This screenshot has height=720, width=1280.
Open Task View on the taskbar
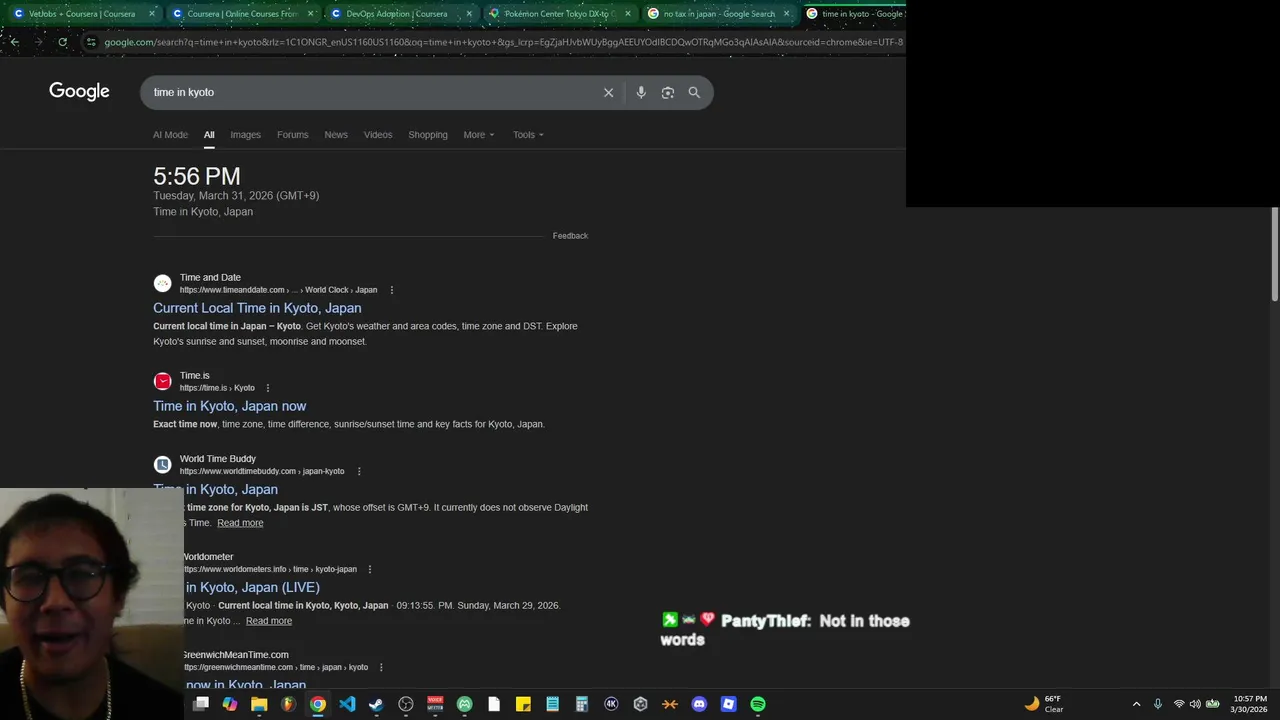[x=201, y=704]
